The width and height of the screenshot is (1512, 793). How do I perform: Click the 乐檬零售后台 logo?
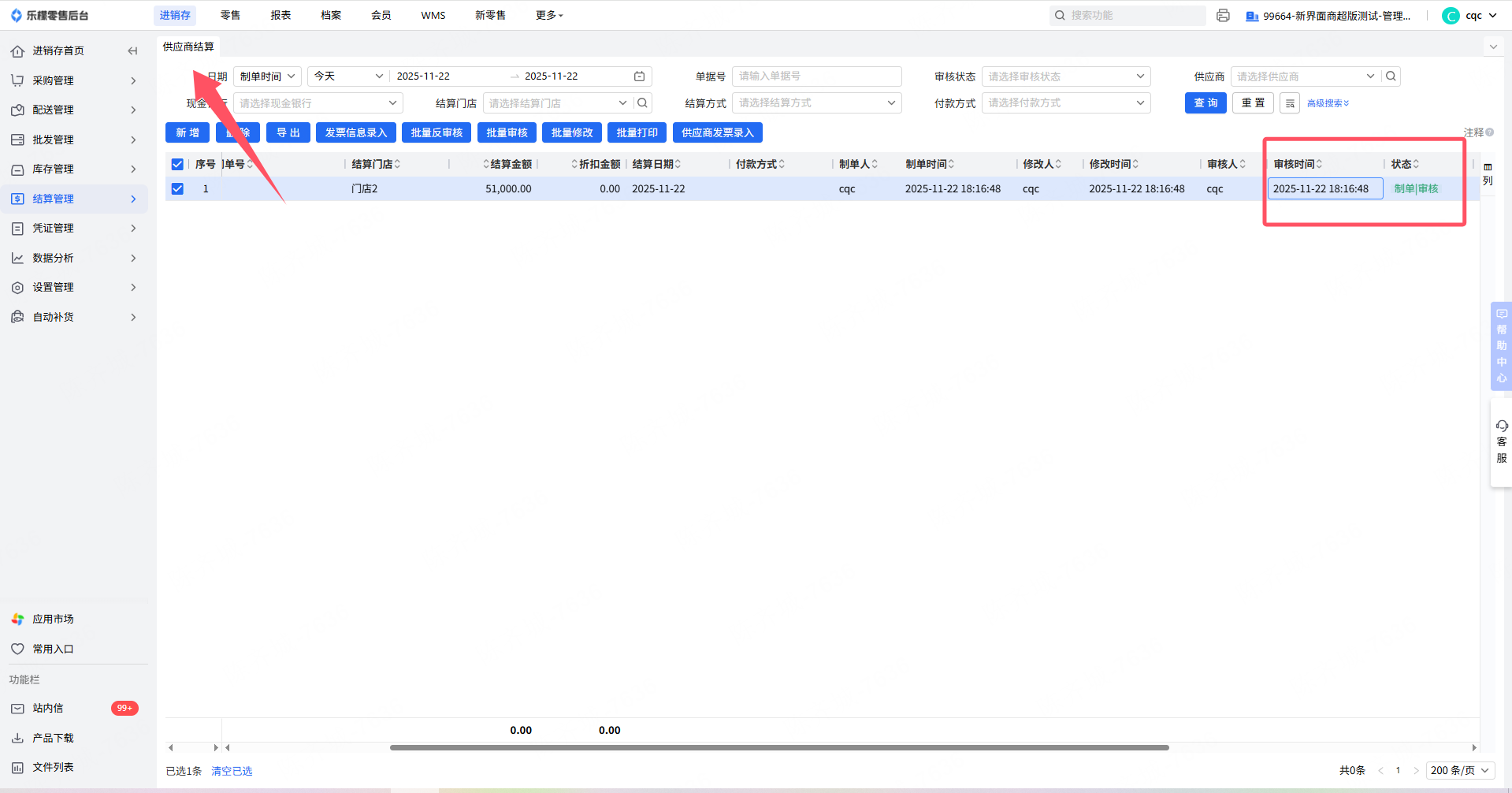click(49, 16)
